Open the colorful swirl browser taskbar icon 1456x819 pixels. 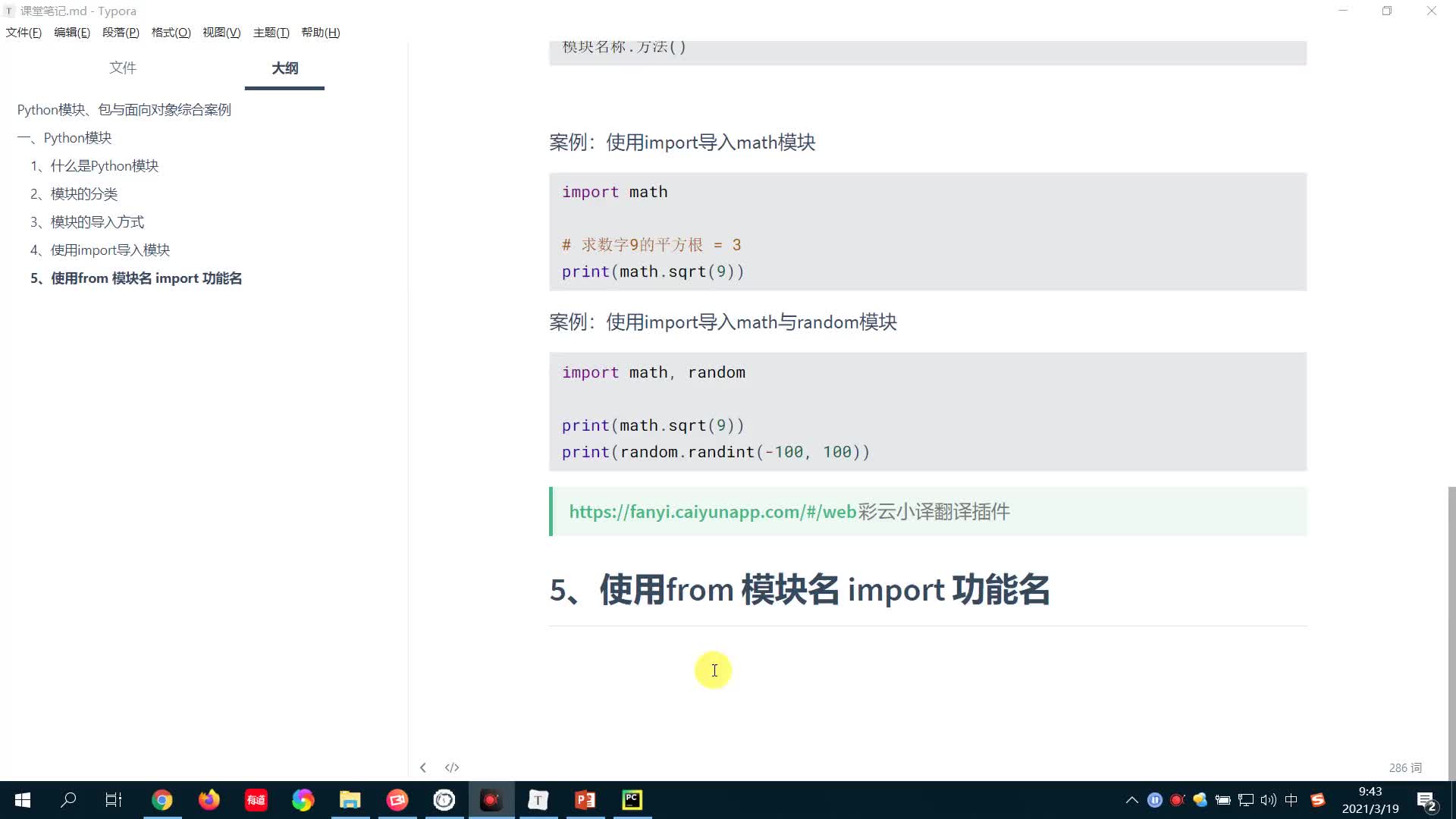[303, 800]
